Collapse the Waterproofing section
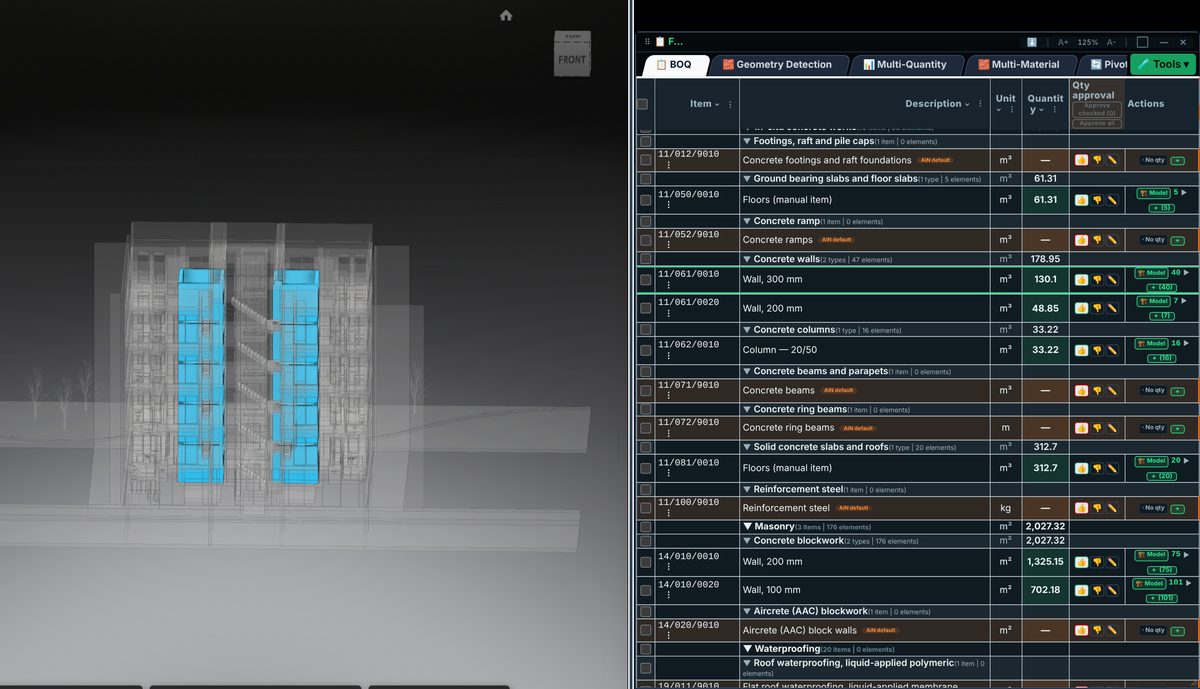The image size is (1200, 689). [x=748, y=649]
